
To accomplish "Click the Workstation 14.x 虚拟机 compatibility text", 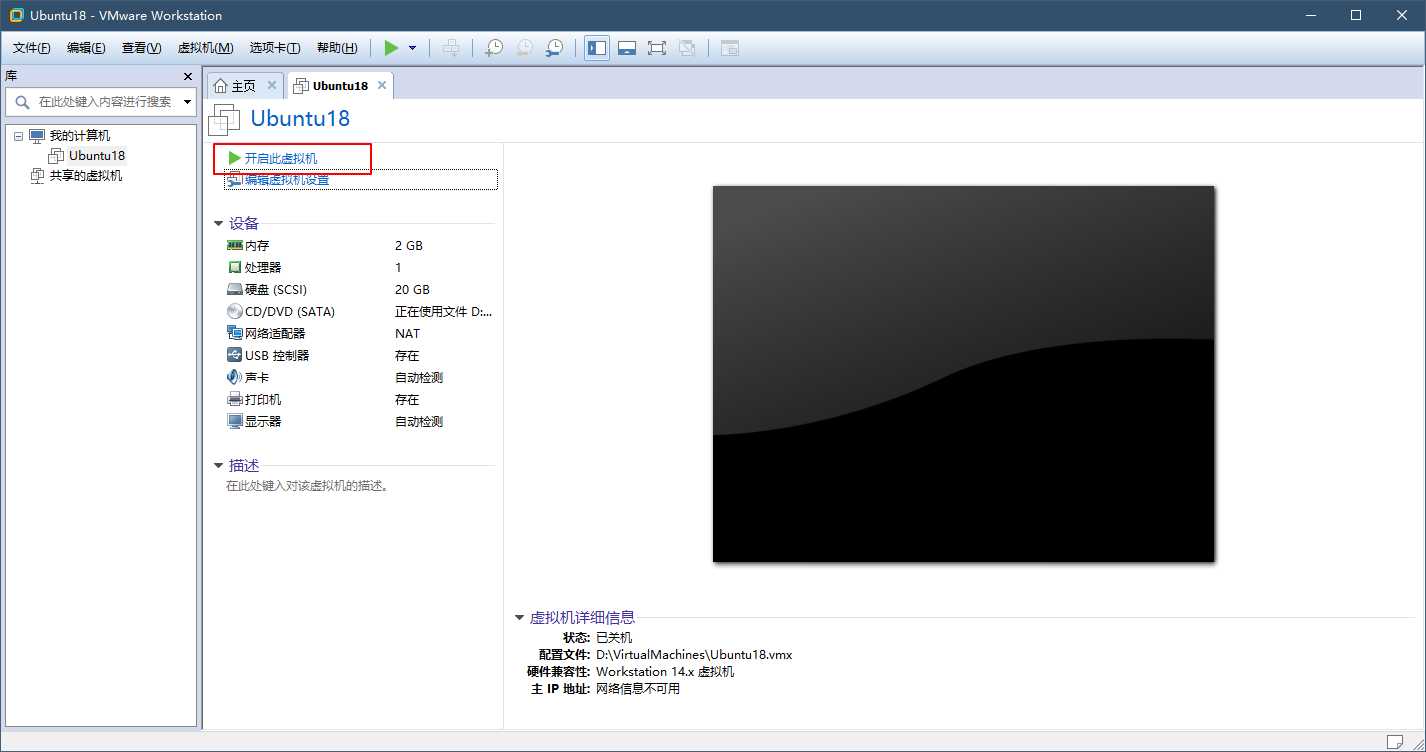I will (x=665, y=672).
